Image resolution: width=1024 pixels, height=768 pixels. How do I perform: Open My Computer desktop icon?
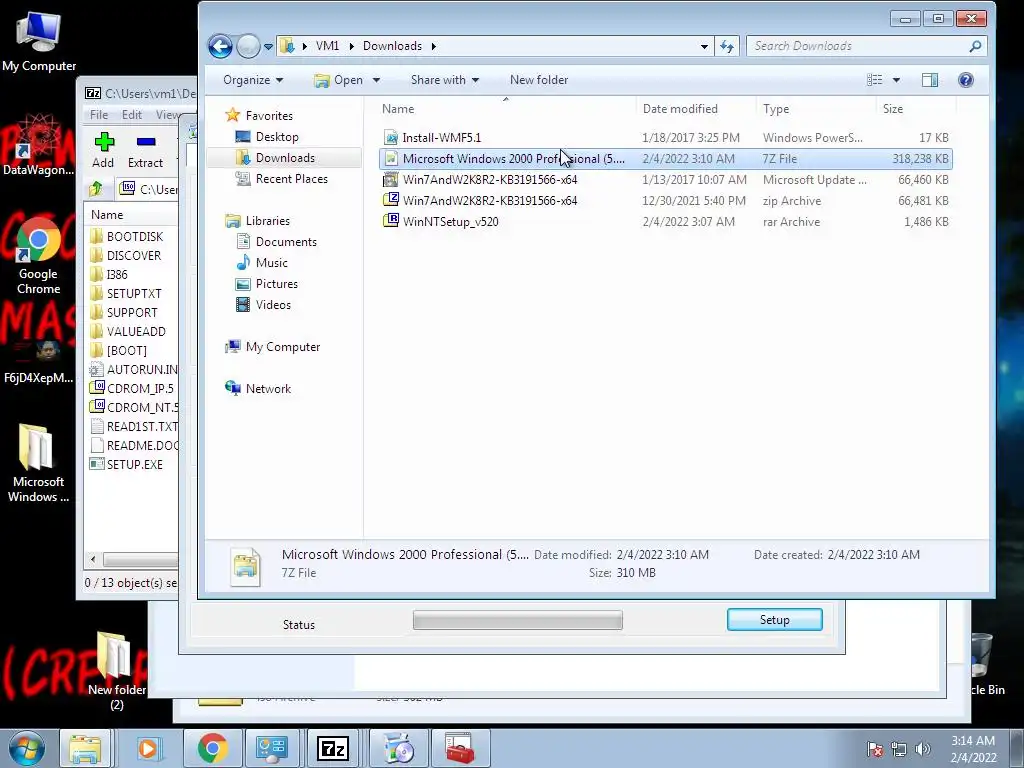click(x=39, y=41)
